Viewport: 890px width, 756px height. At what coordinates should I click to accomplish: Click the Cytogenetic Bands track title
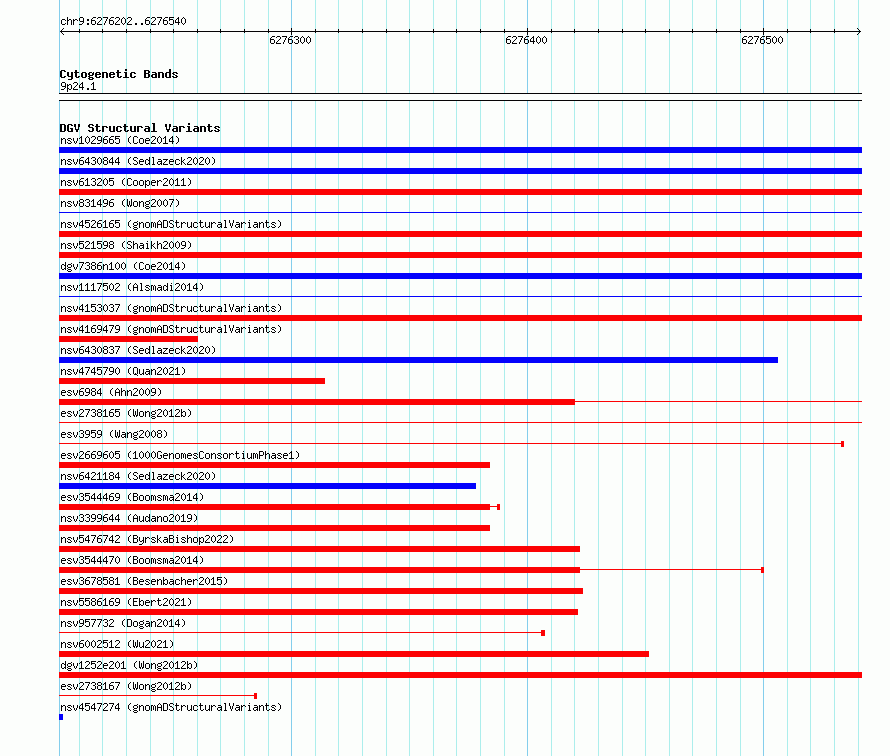[x=119, y=74]
